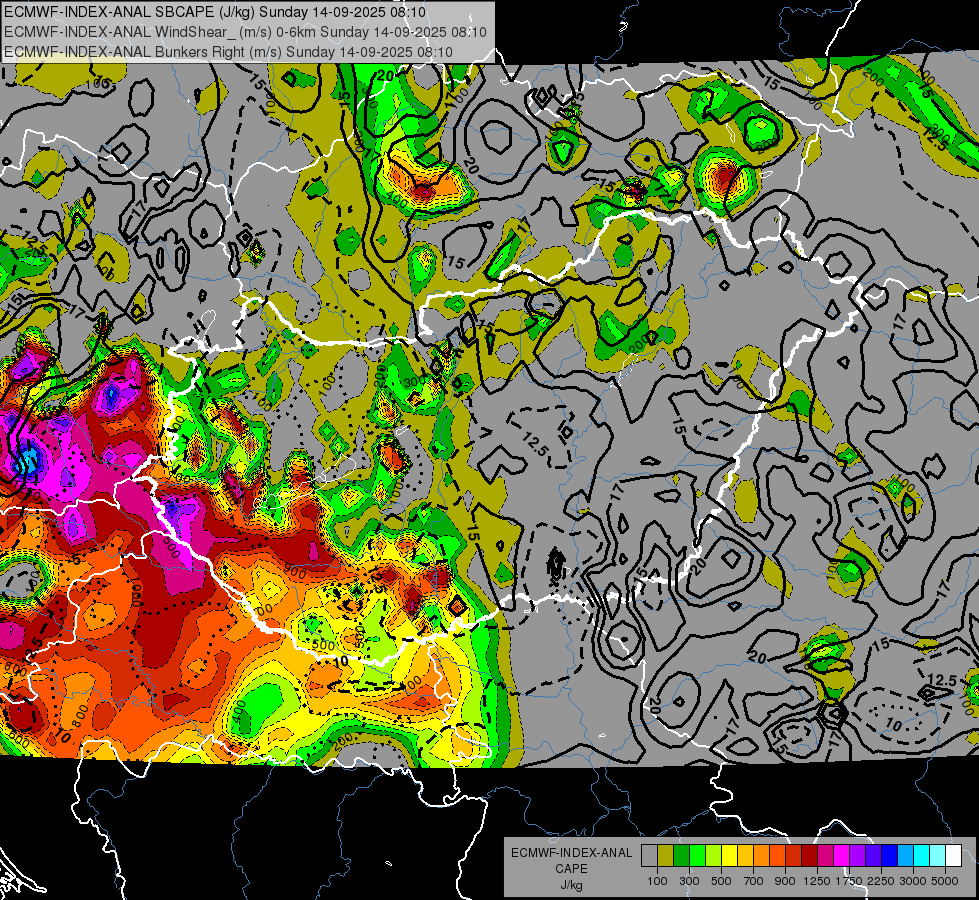Select the gray legend swatch below 100
This screenshot has height=900, width=979.
click(x=649, y=856)
